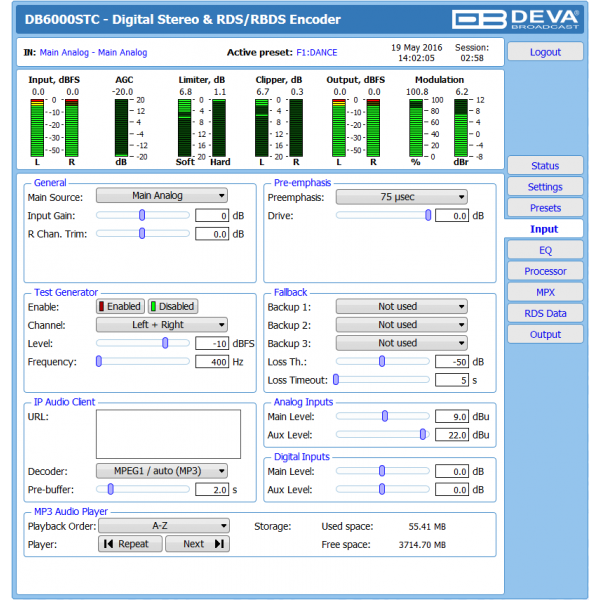
Task: Open the IP audio Decoder dropdown
Action: [x=161, y=471]
